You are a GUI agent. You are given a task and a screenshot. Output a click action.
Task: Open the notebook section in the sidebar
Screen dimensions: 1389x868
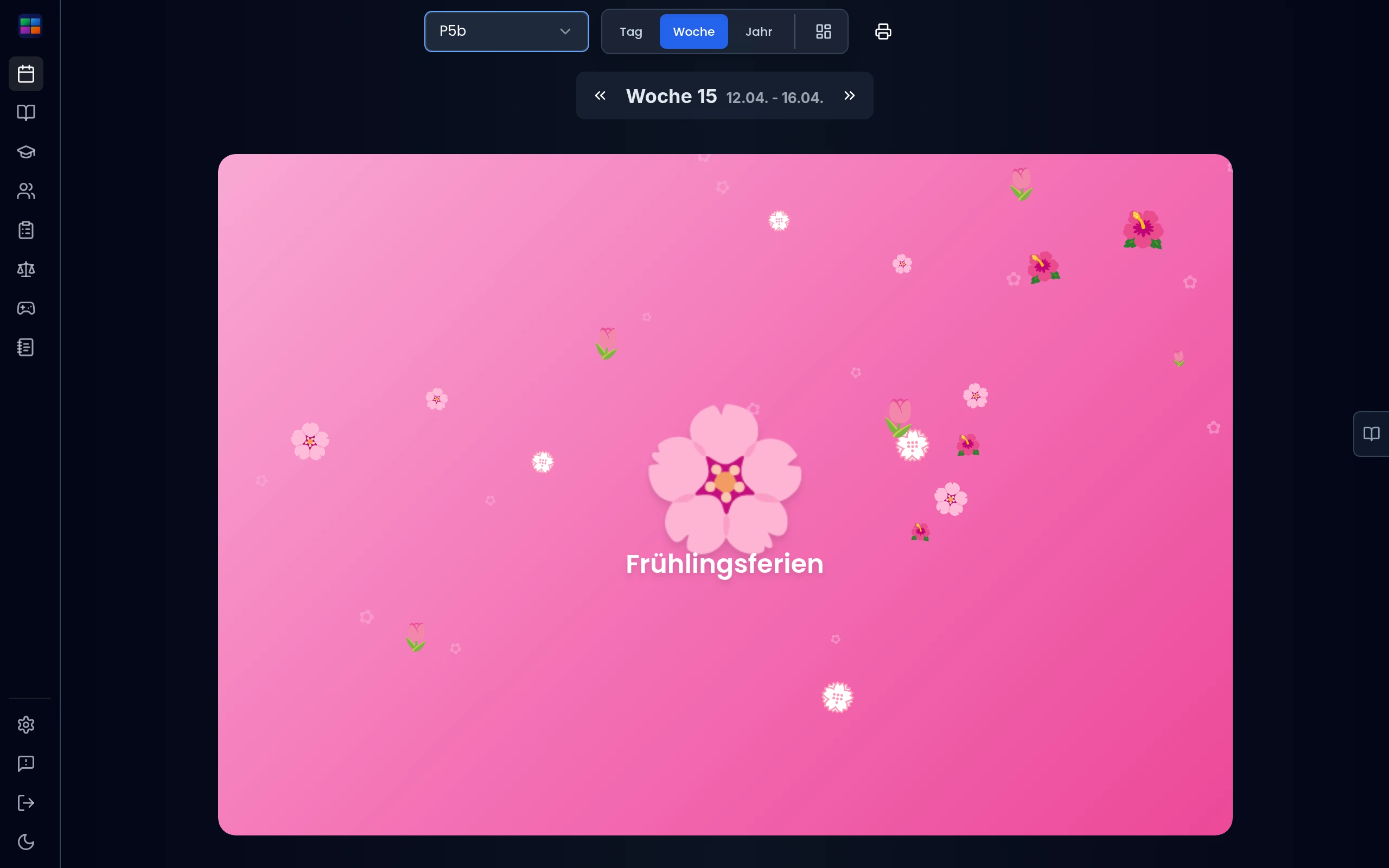(x=26, y=347)
